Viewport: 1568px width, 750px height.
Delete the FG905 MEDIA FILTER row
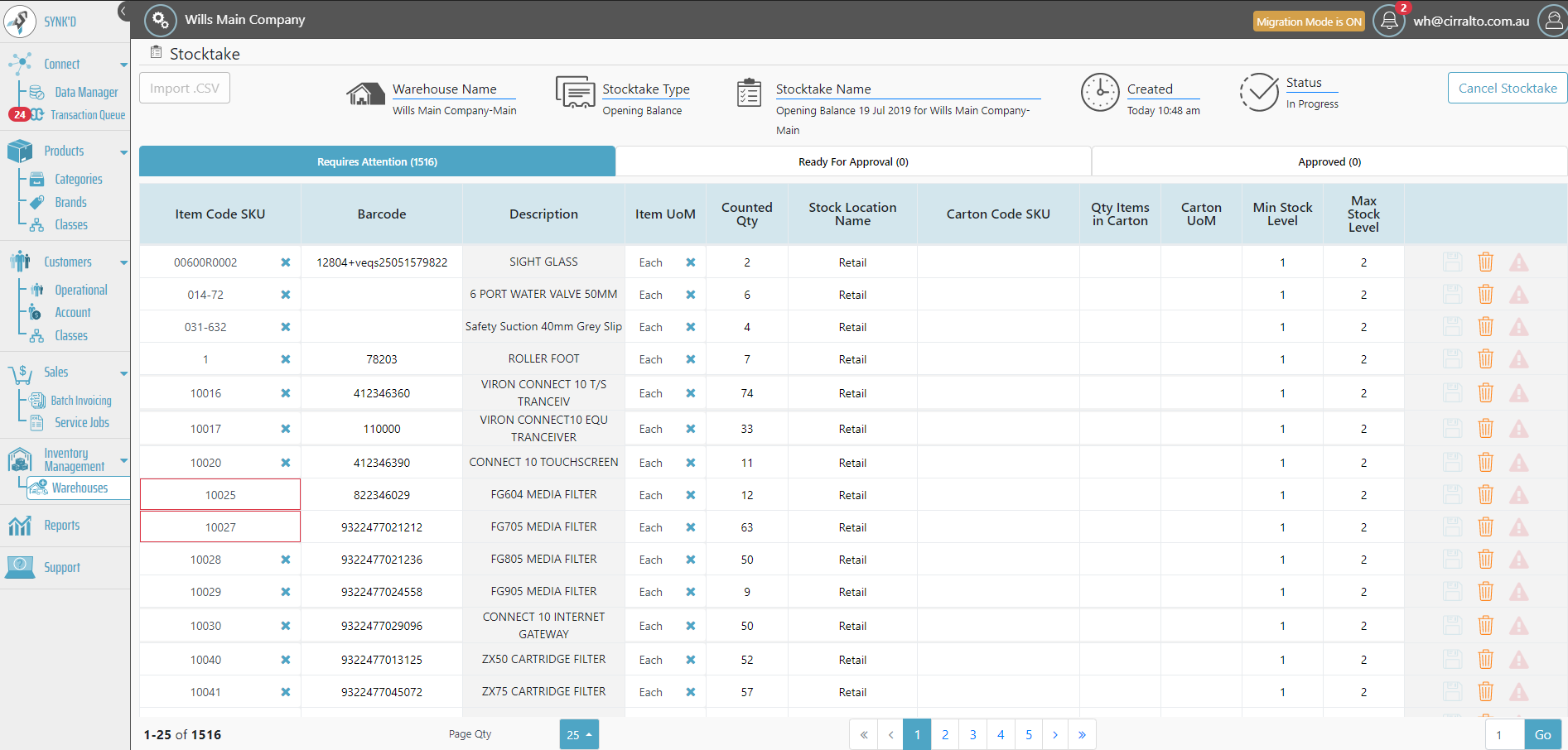1485,592
